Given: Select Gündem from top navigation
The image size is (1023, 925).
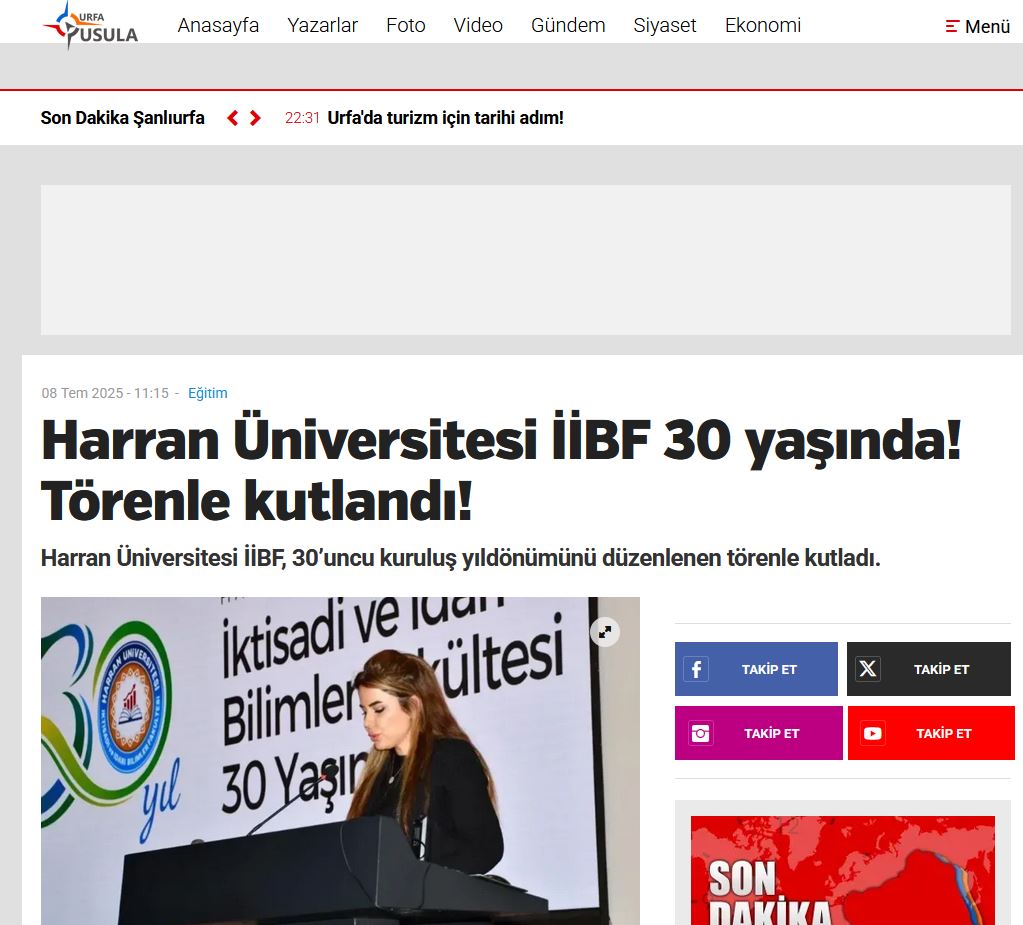Looking at the screenshot, I should coord(568,26).
